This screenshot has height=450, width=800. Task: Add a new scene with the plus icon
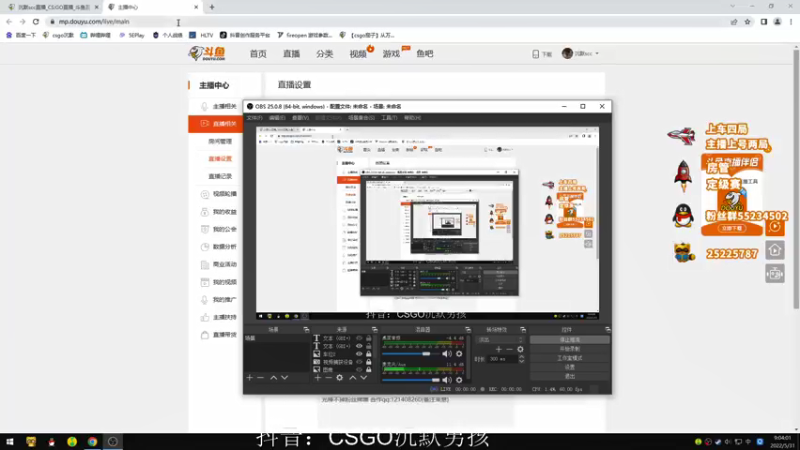click(x=249, y=378)
